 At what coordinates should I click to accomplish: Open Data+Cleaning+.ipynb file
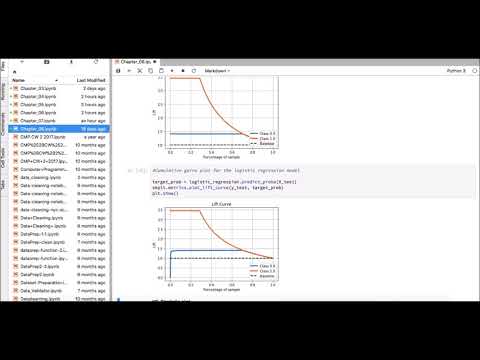point(59,226)
